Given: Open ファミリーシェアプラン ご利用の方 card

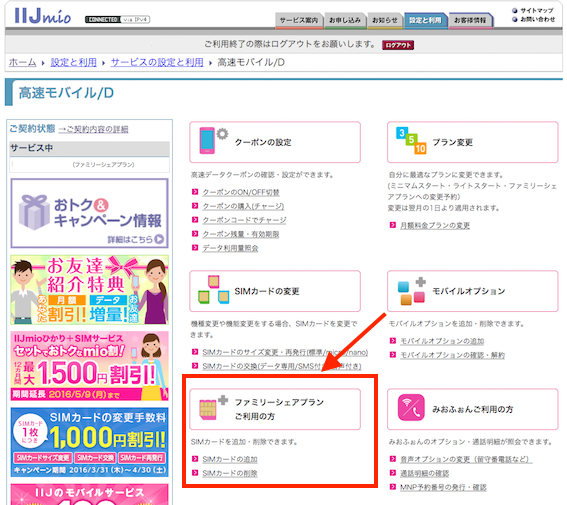Looking at the screenshot, I should click(x=275, y=409).
